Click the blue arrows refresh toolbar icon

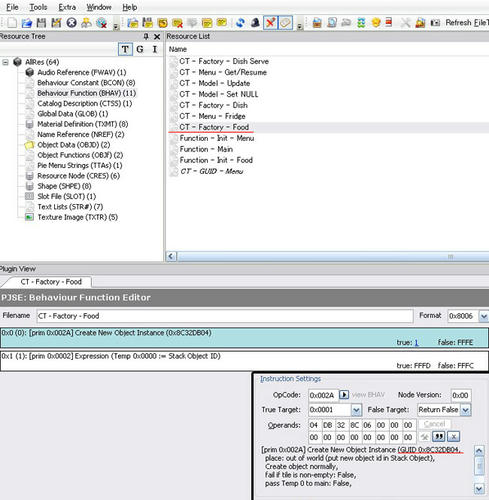click(240, 23)
